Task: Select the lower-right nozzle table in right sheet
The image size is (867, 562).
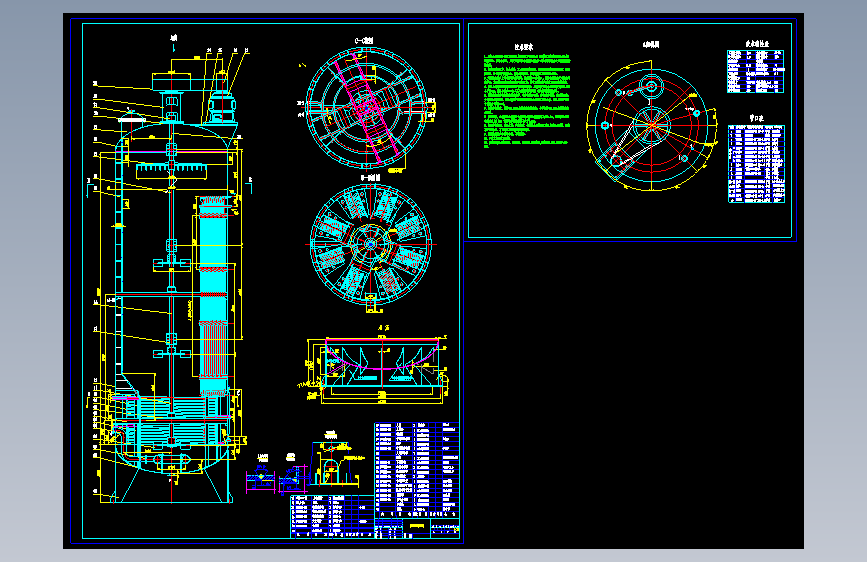Action: pos(756,164)
